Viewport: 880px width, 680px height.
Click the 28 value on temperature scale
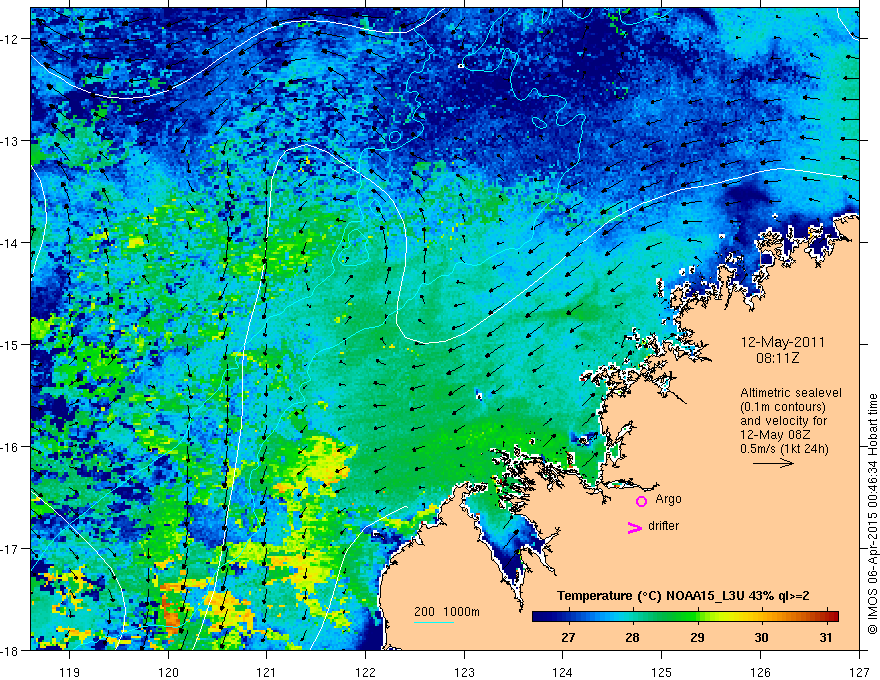(x=632, y=637)
